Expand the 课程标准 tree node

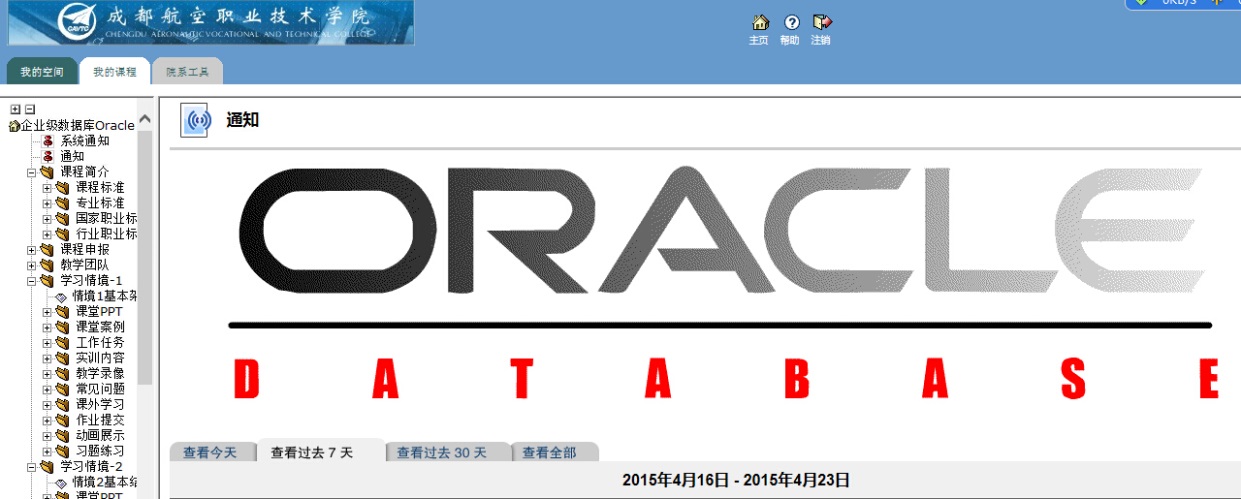click(47, 188)
